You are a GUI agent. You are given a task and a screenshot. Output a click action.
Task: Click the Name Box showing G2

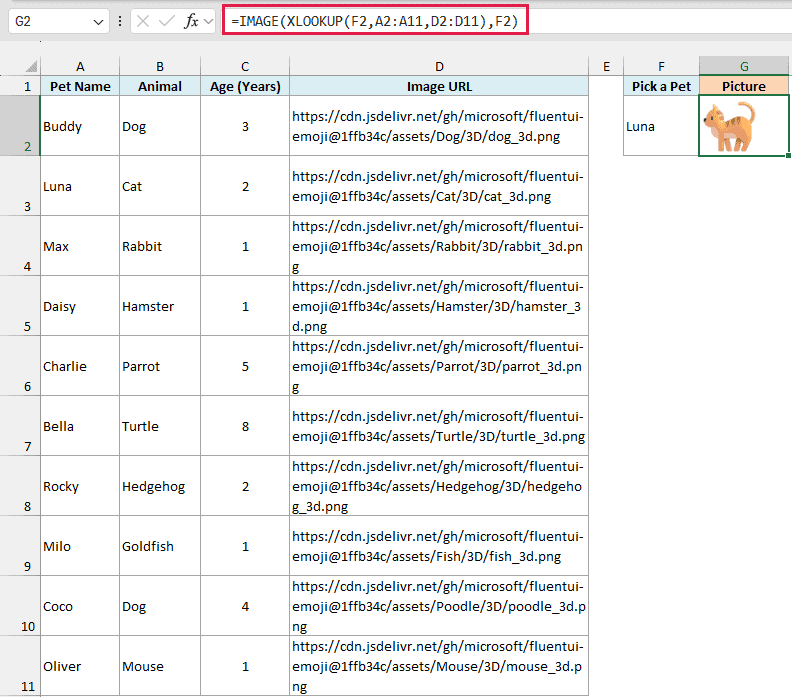click(59, 22)
